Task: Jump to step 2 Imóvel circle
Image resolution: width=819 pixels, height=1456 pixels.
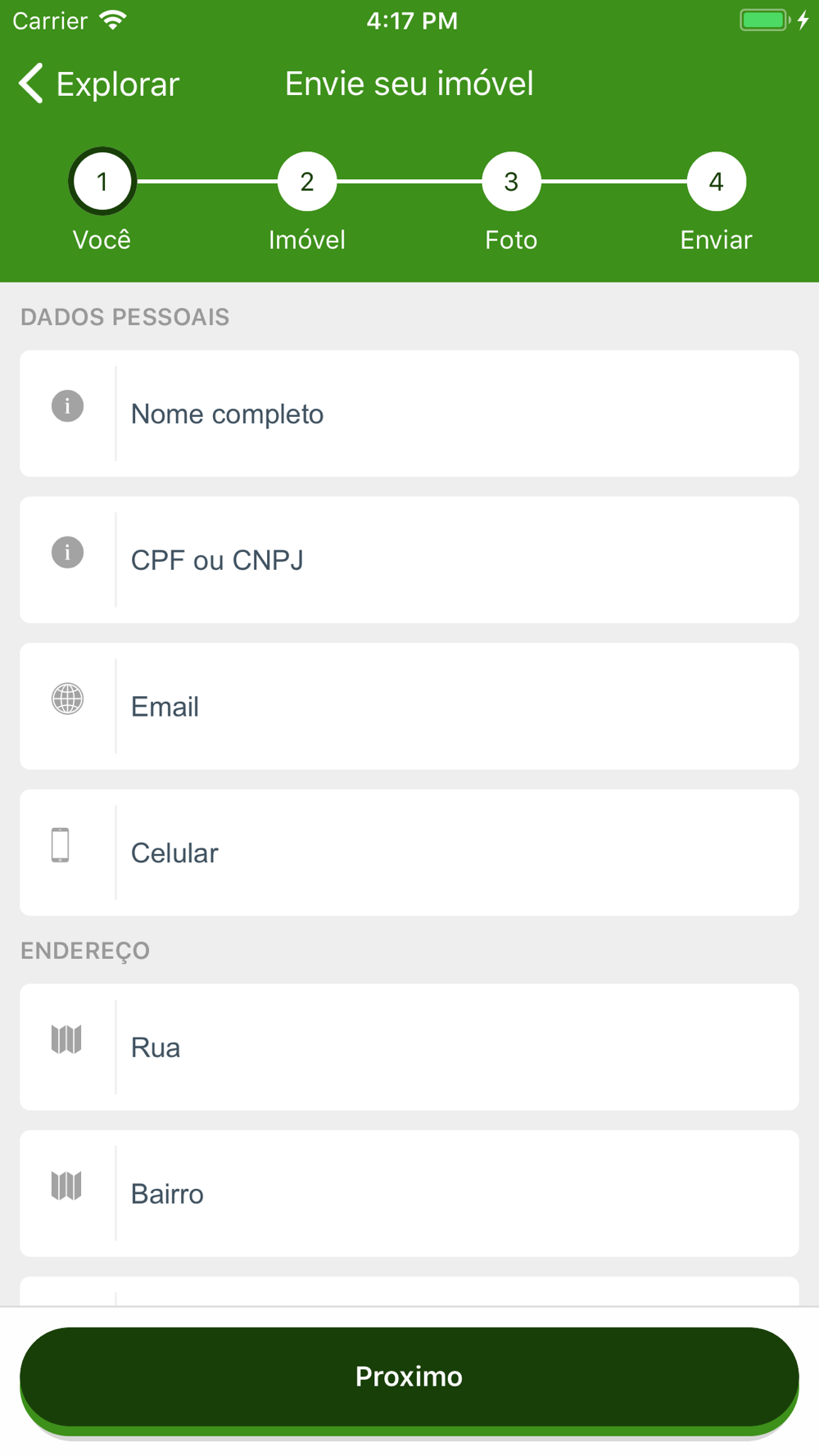Action: pos(307,182)
